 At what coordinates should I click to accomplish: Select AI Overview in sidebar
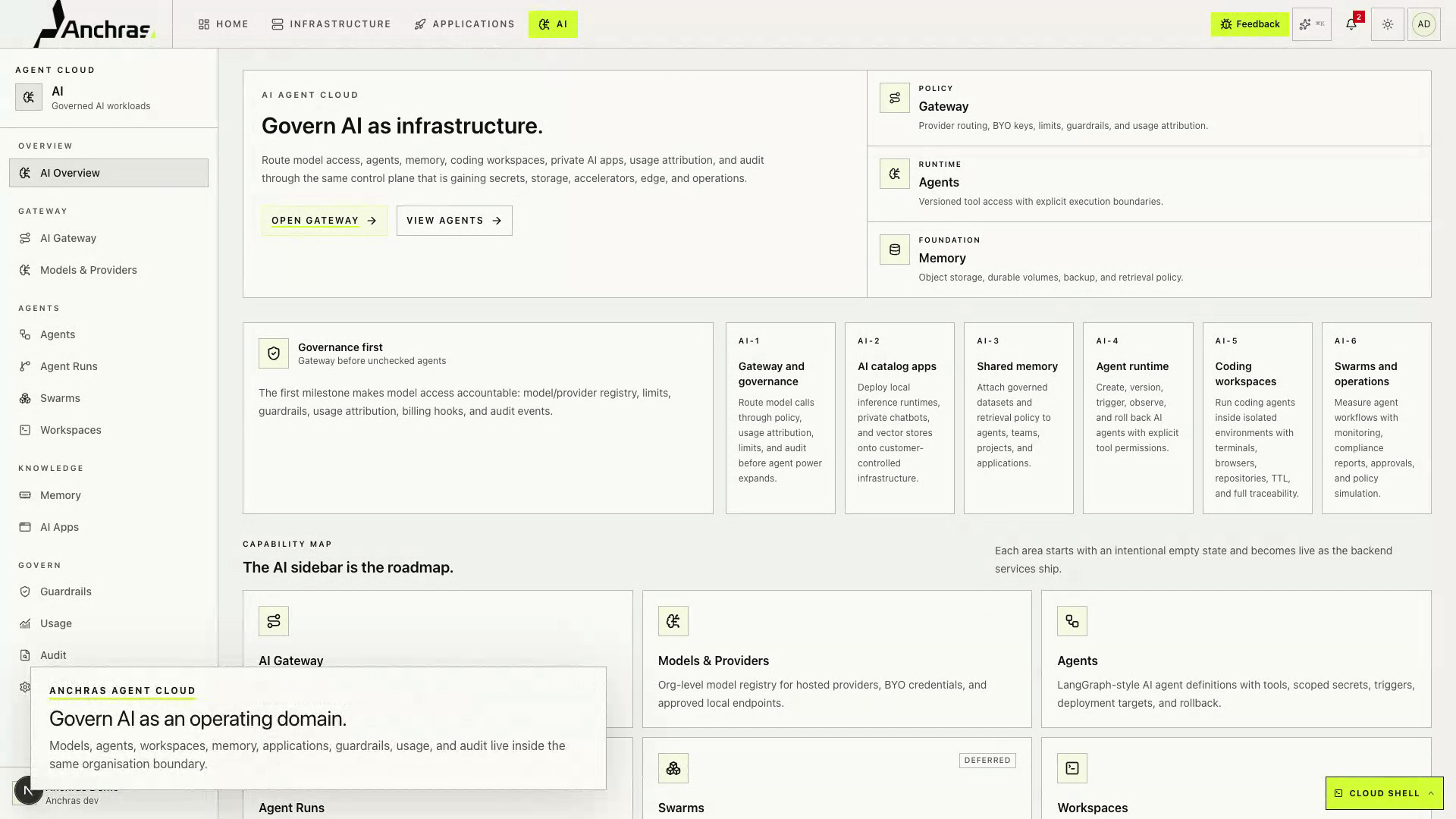click(108, 173)
